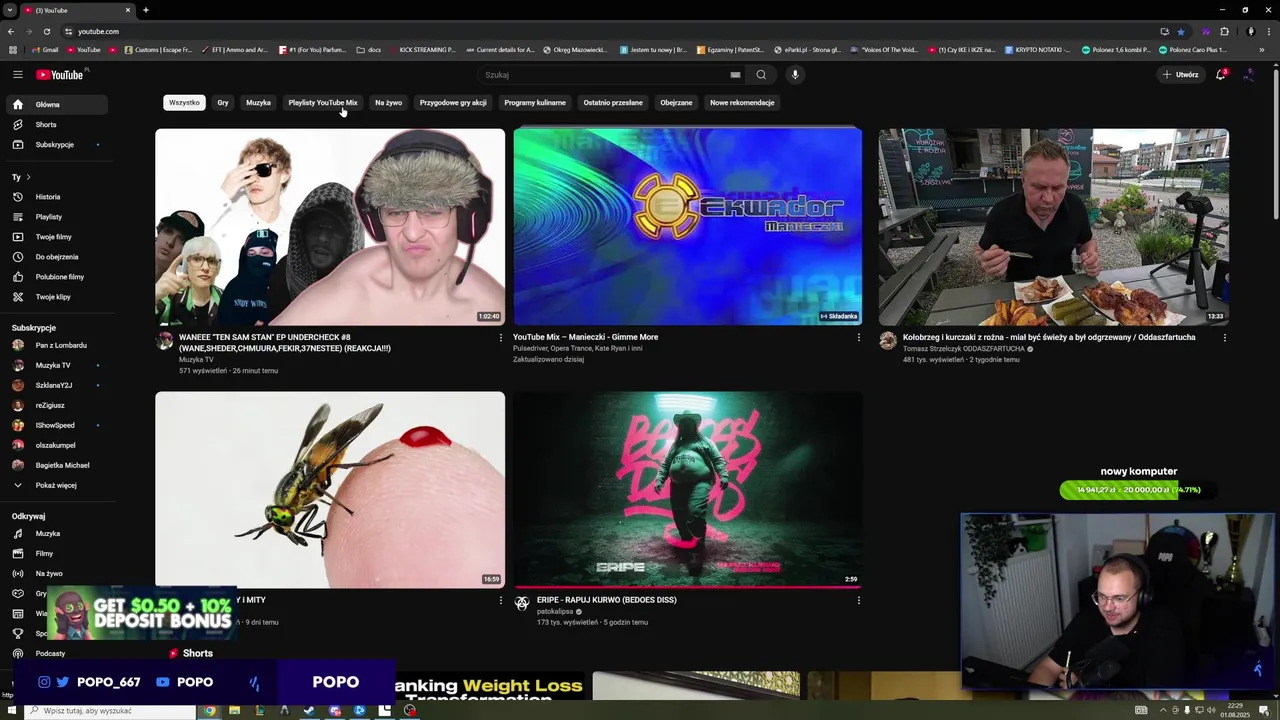Select the Gry filter chip
Viewport: 1280px width, 720px height.
[223, 102]
